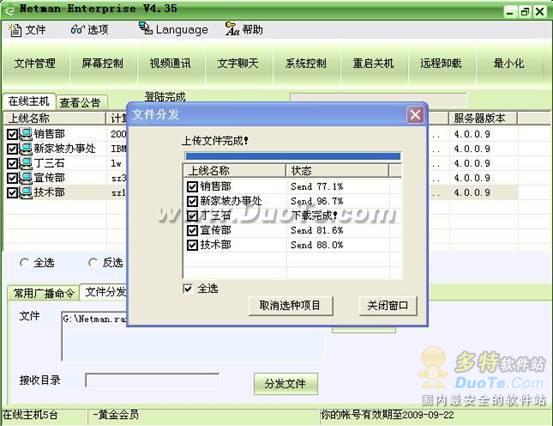The image size is (553, 426).
Task: Select the 反选 radio button
Action: pyautogui.click(x=92, y=262)
